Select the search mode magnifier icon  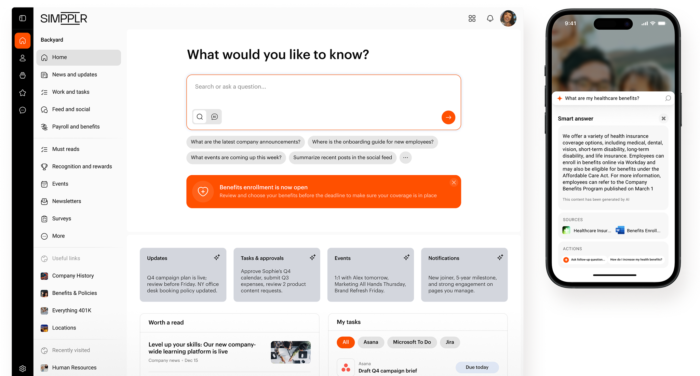[x=200, y=117]
